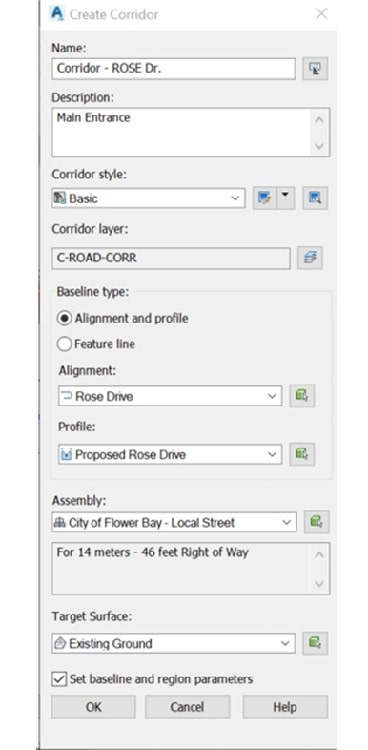
Task: Click the pick assembly from drawing icon
Action: pyautogui.click(x=316, y=522)
